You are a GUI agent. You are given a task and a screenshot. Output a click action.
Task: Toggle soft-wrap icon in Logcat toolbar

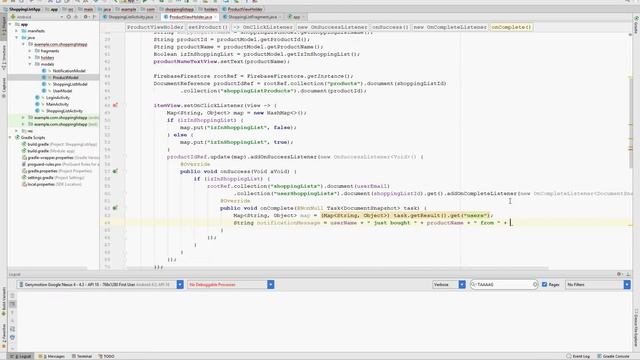pyautogui.click(x=13, y=329)
